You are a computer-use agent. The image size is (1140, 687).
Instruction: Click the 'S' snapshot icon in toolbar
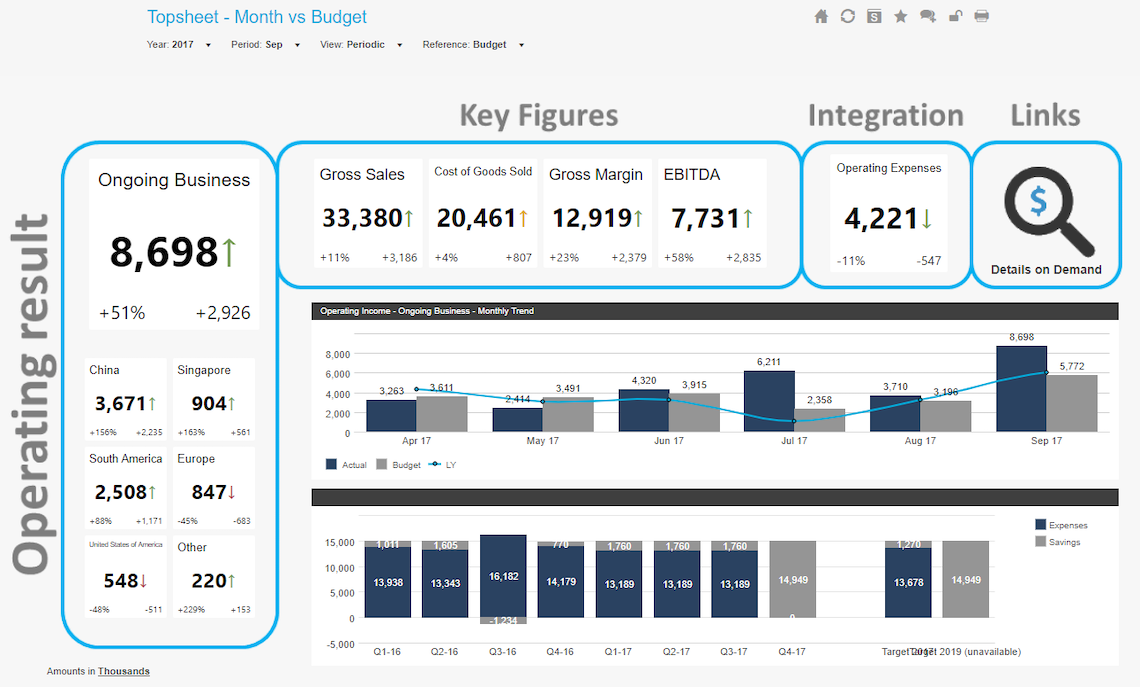pyautogui.click(x=874, y=17)
